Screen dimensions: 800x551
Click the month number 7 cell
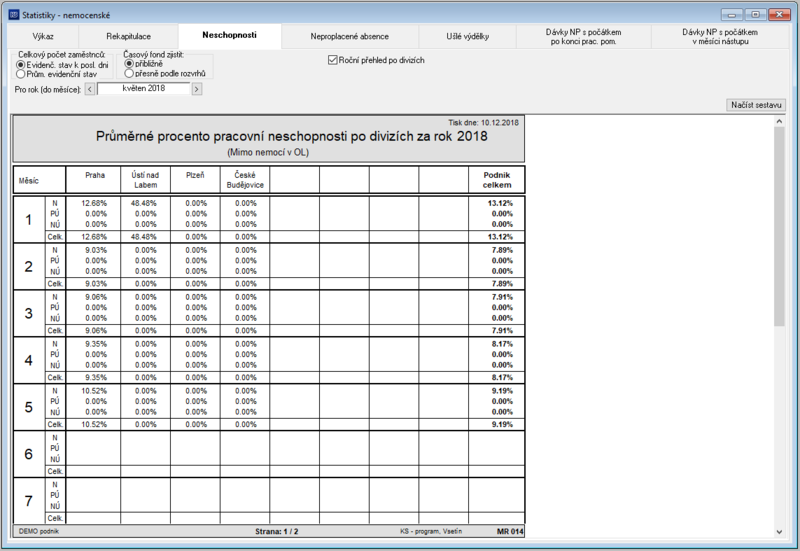pyautogui.click(x=29, y=501)
